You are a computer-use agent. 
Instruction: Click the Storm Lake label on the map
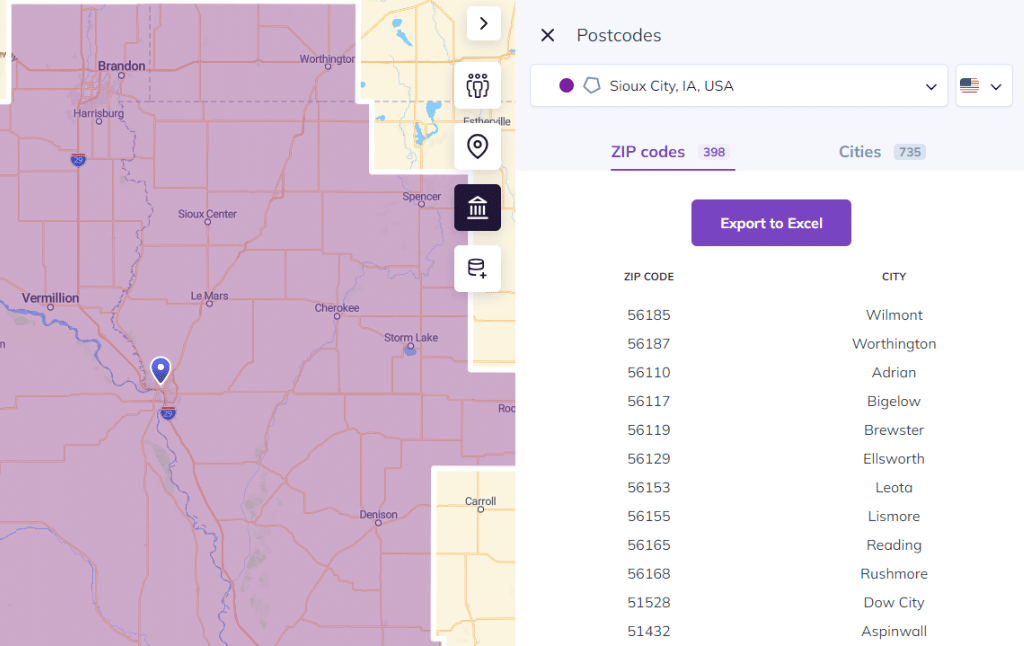coord(411,338)
